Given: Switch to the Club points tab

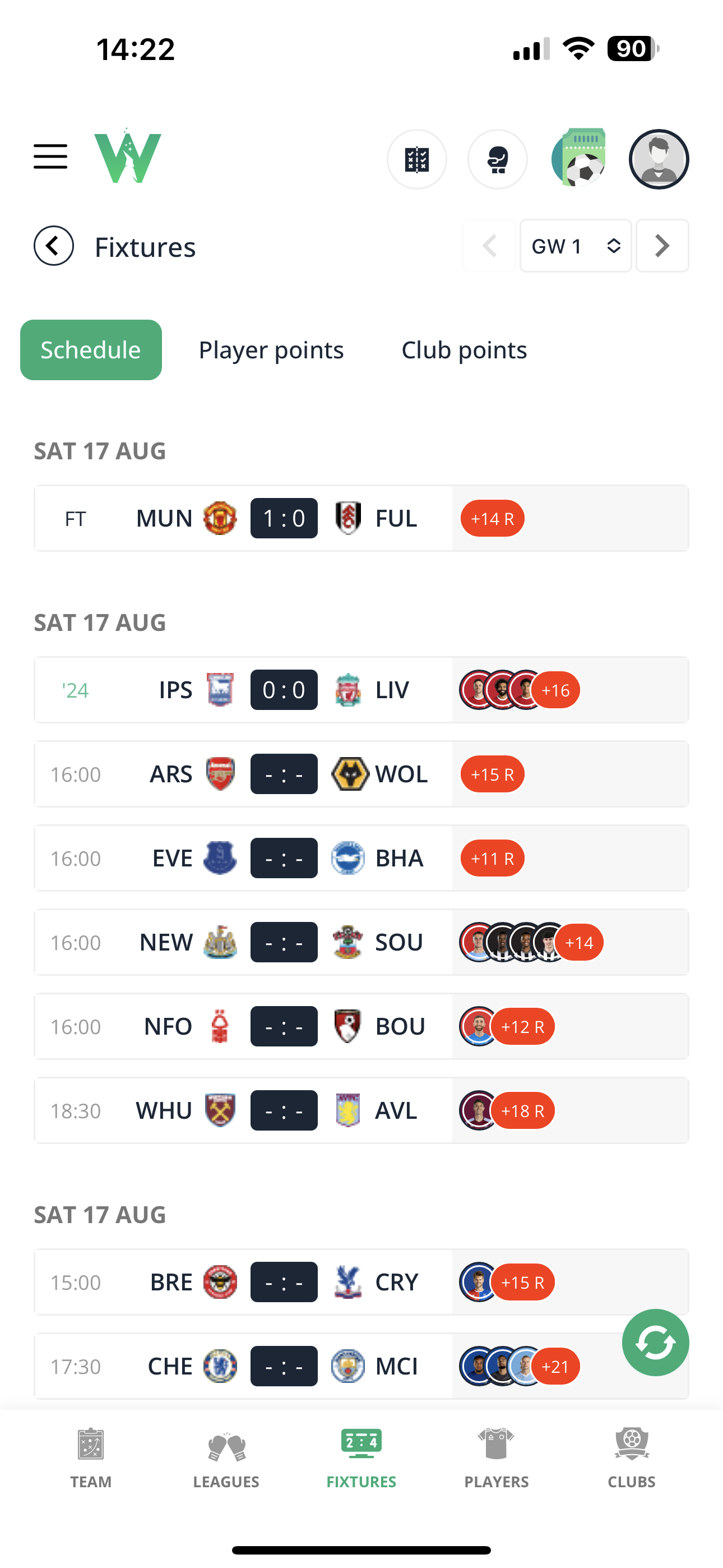Looking at the screenshot, I should click(464, 350).
